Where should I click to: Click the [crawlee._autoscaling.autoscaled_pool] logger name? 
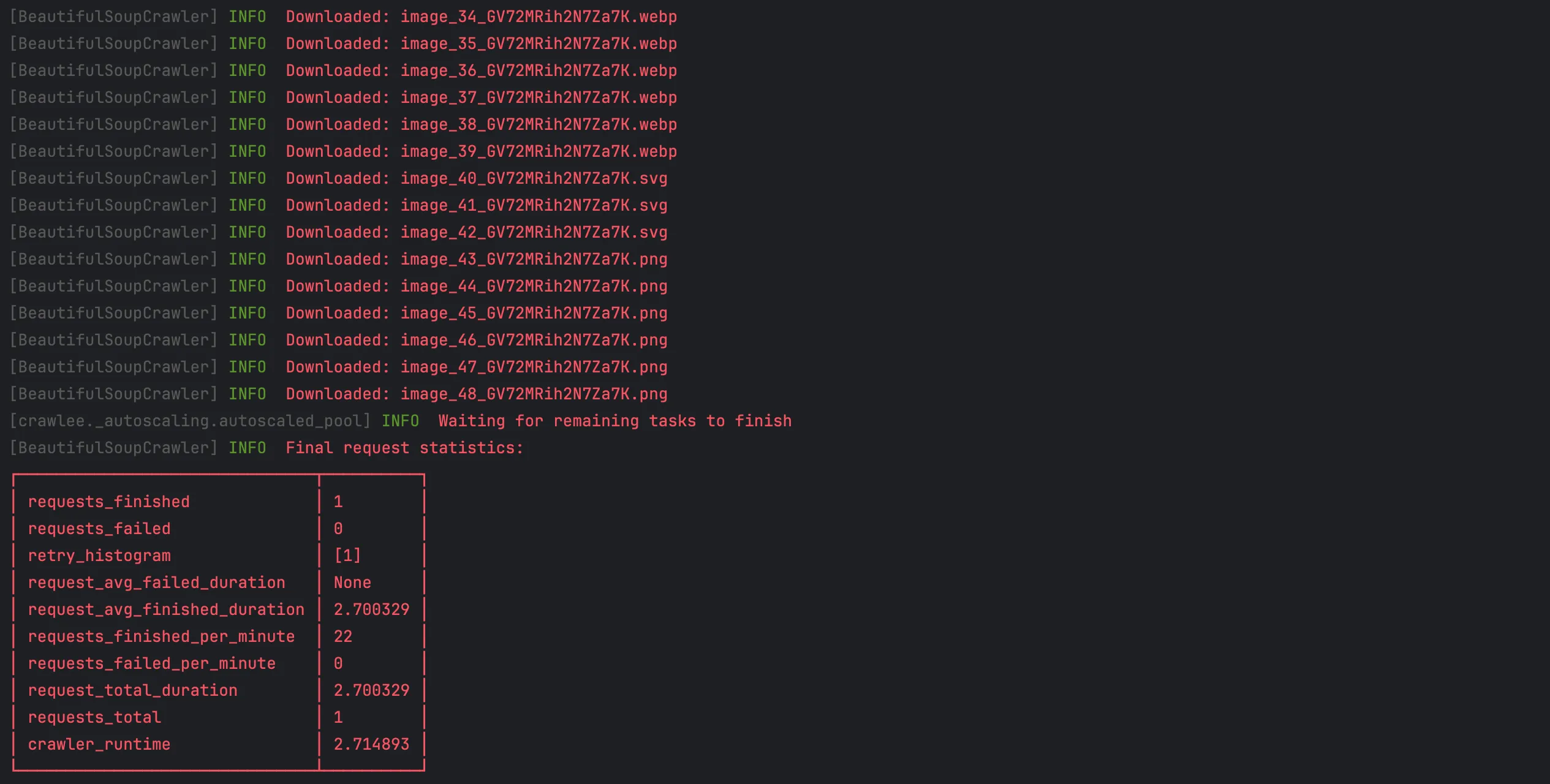point(190,421)
